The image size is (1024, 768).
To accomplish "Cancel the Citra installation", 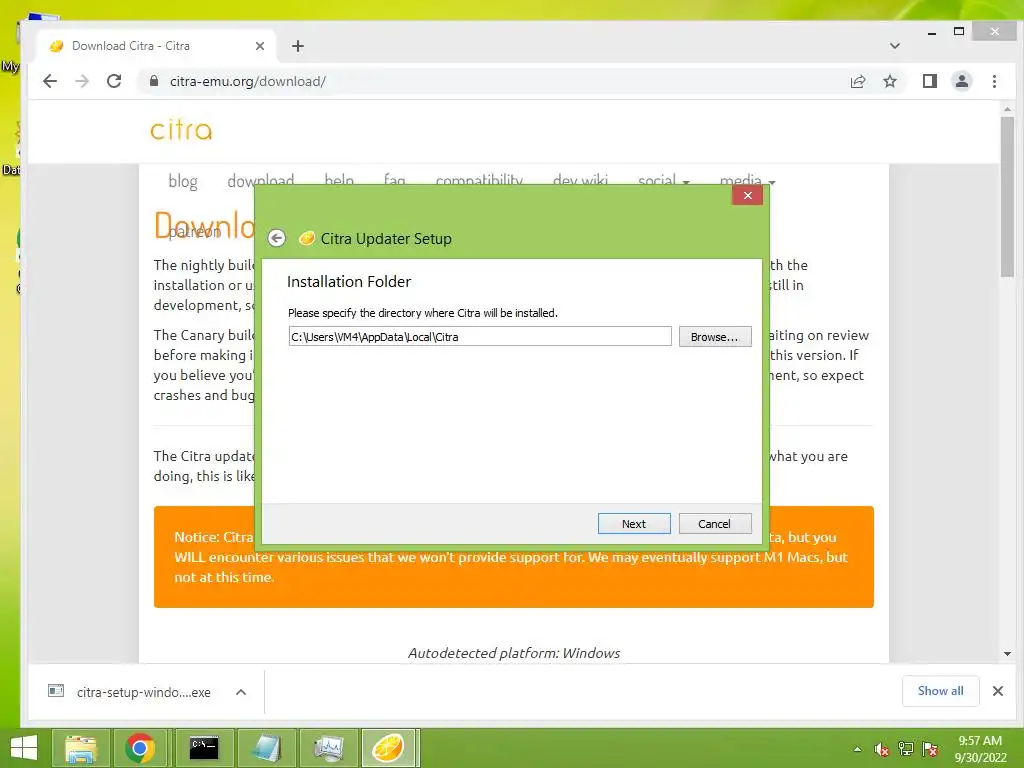I will (x=715, y=524).
